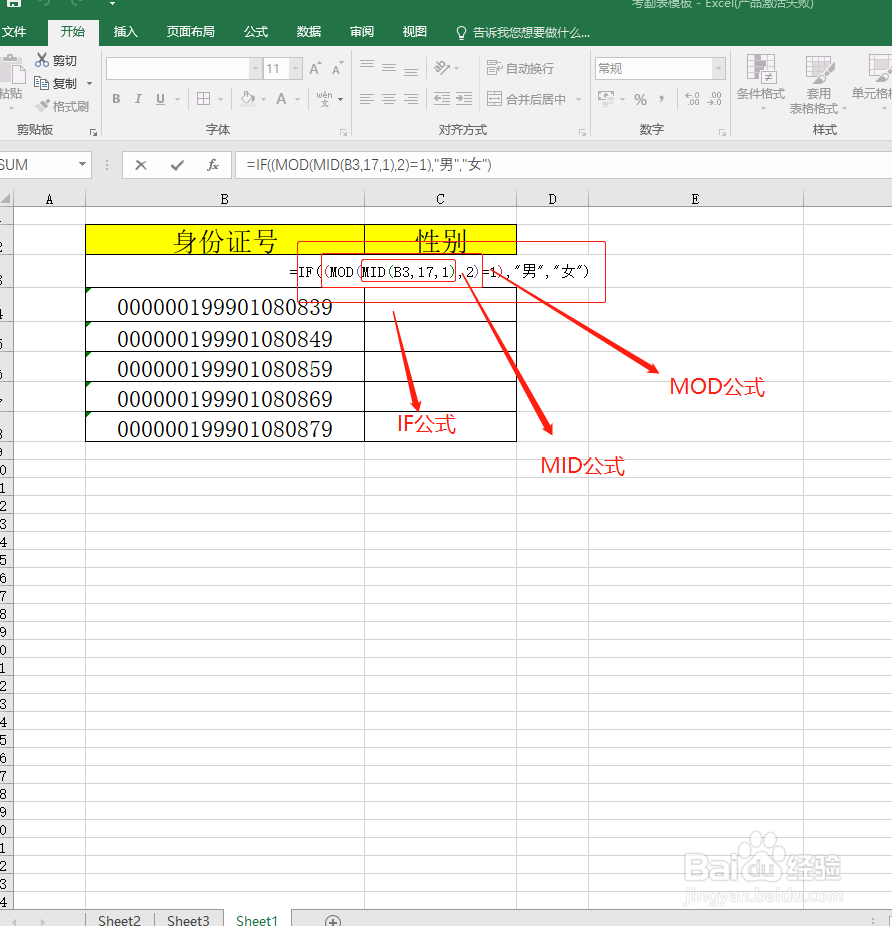Image resolution: width=892 pixels, height=926 pixels.
Task: Open the phonetic guide (wén) button
Action: click(x=324, y=99)
